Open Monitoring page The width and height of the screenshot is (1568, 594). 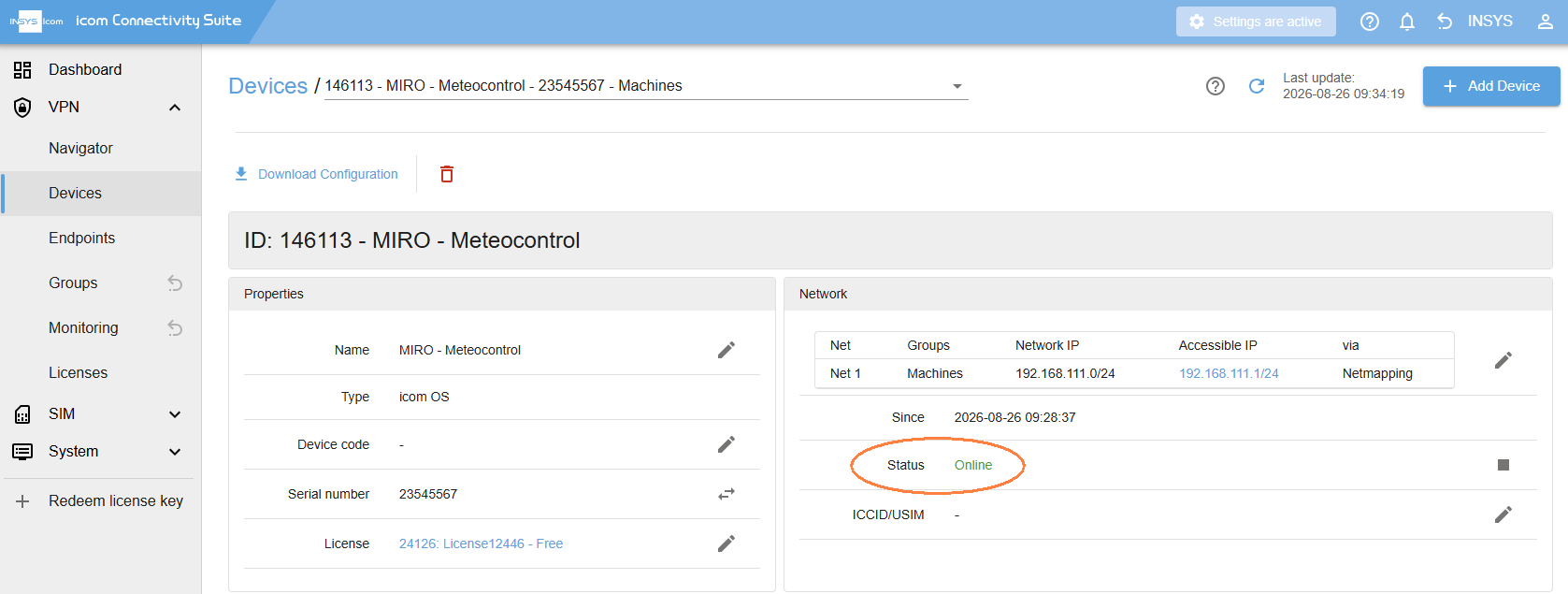(83, 328)
